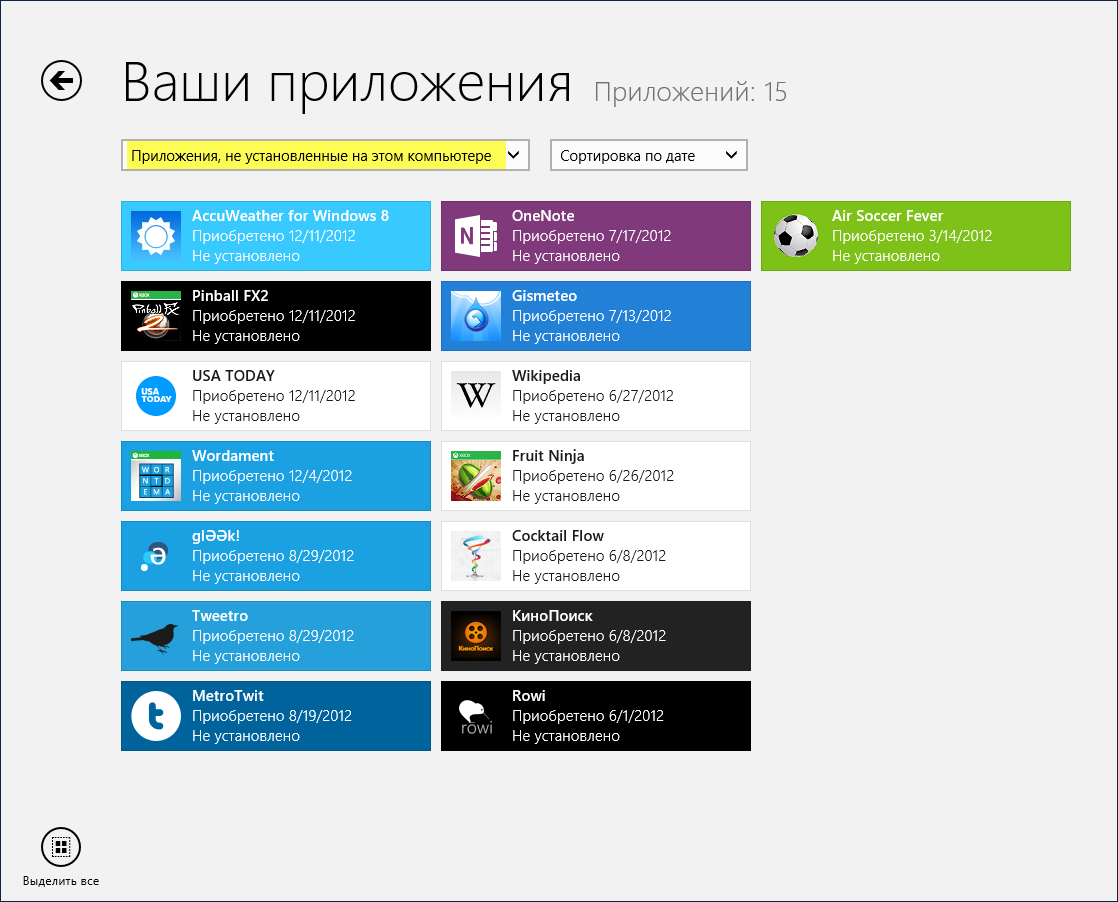Click the MetroTwit round t icon

[x=156, y=716]
